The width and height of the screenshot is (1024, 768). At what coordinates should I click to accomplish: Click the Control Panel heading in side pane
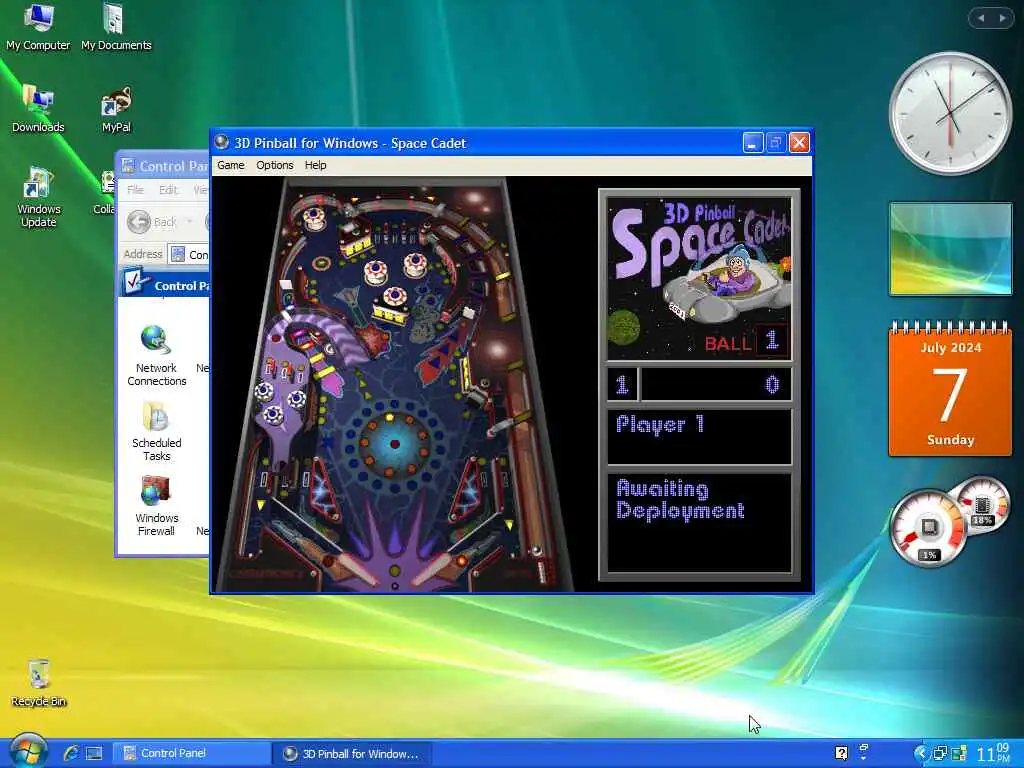pyautogui.click(x=182, y=286)
